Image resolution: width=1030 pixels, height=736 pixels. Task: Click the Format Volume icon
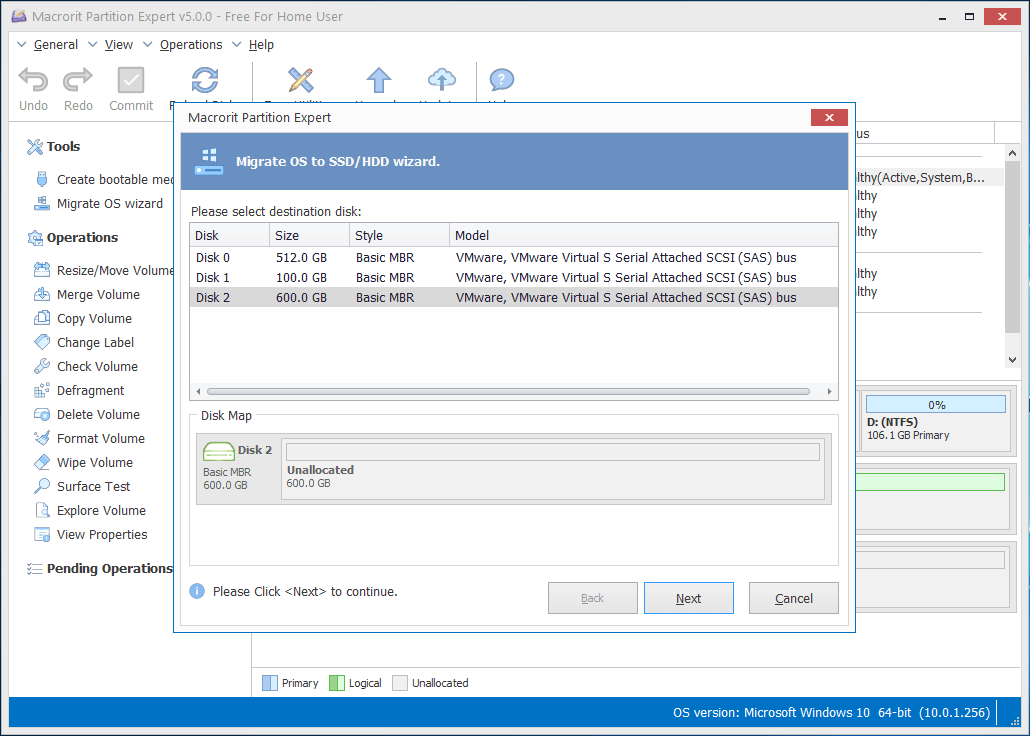pos(42,438)
